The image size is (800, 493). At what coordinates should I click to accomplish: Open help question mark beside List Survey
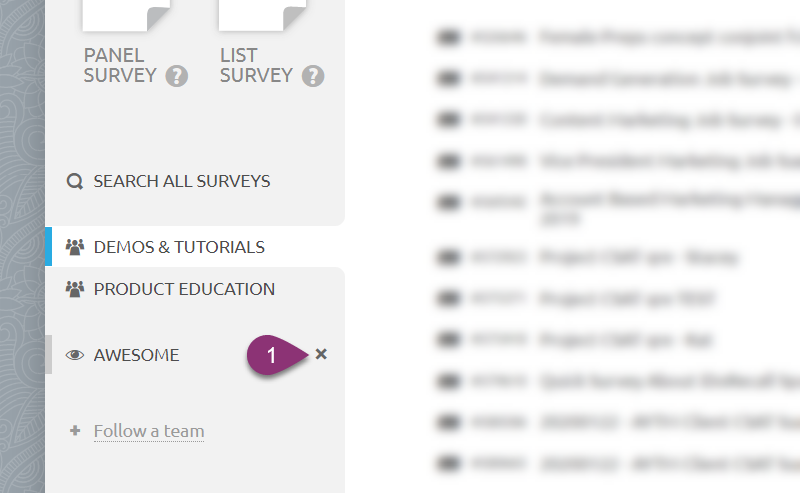313,76
